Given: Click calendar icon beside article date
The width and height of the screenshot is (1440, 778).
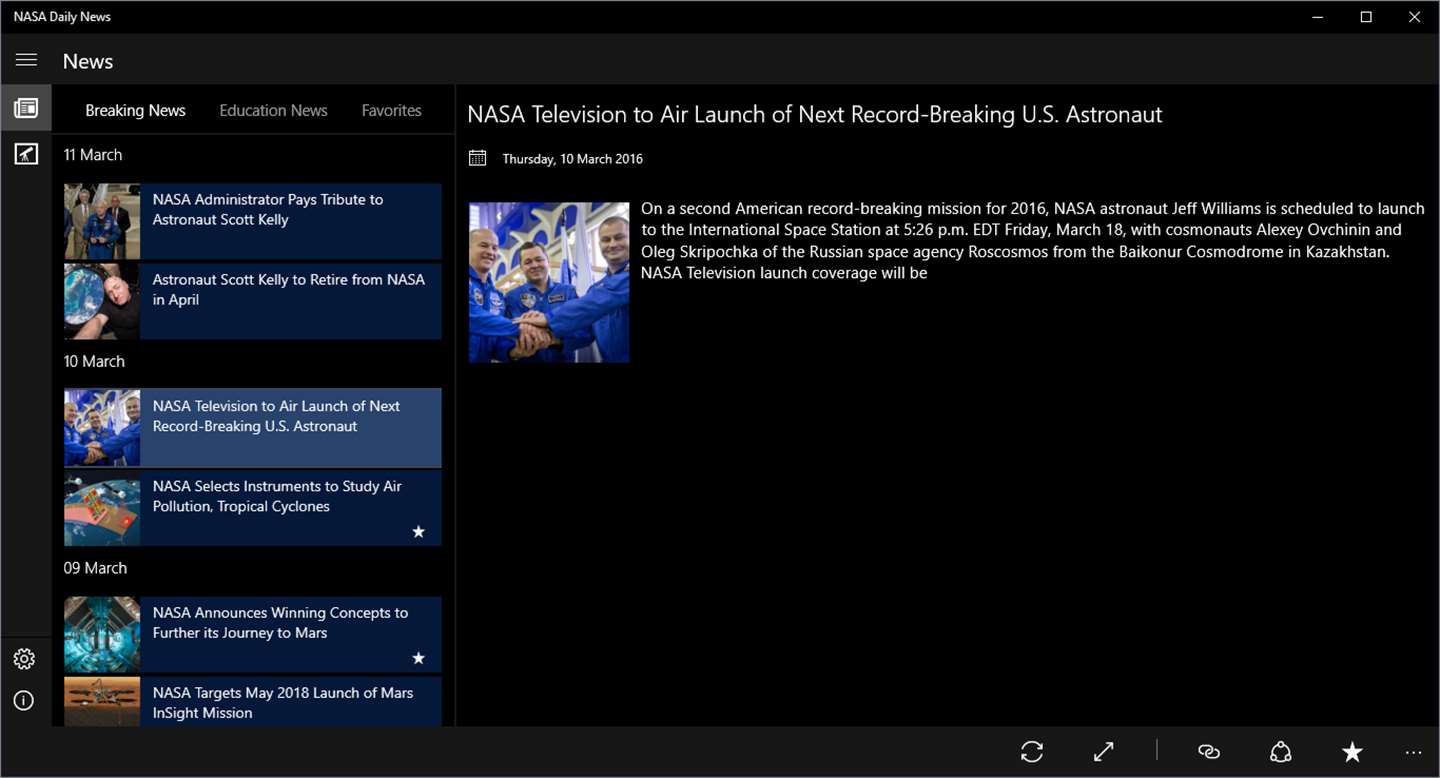Looking at the screenshot, I should coord(478,158).
